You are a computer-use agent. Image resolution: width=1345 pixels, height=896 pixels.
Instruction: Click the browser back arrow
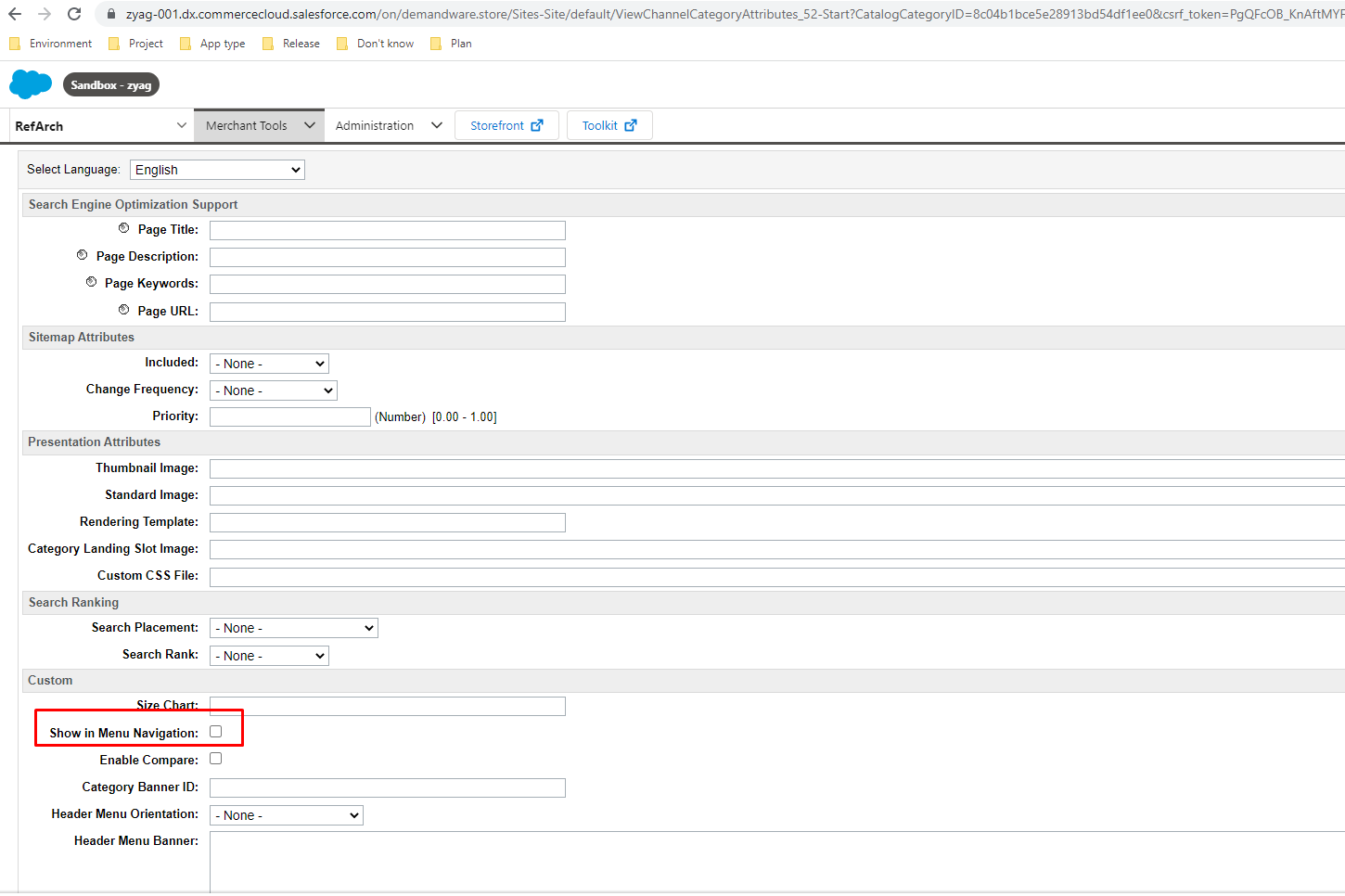tap(15, 14)
